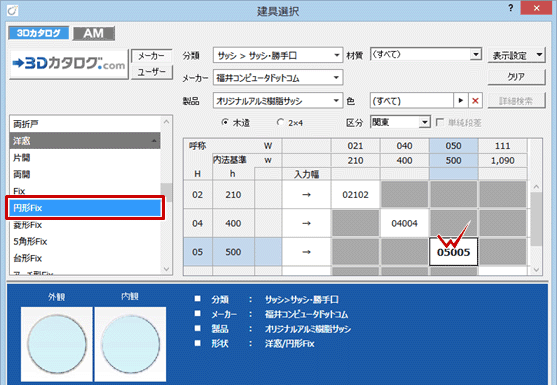Screen dimensions: 557x385
Task: Select the 2×4 radio button
Action: pyautogui.click(x=280, y=122)
